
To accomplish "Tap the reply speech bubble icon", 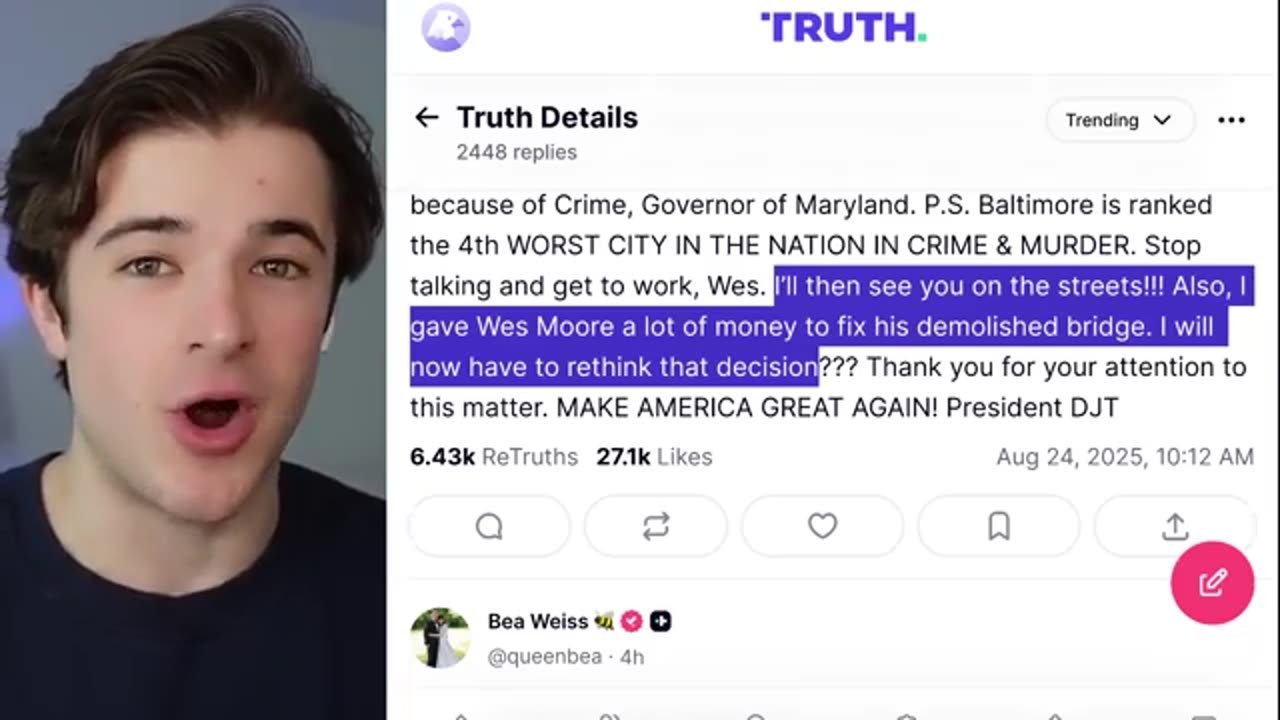I will 489,526.
